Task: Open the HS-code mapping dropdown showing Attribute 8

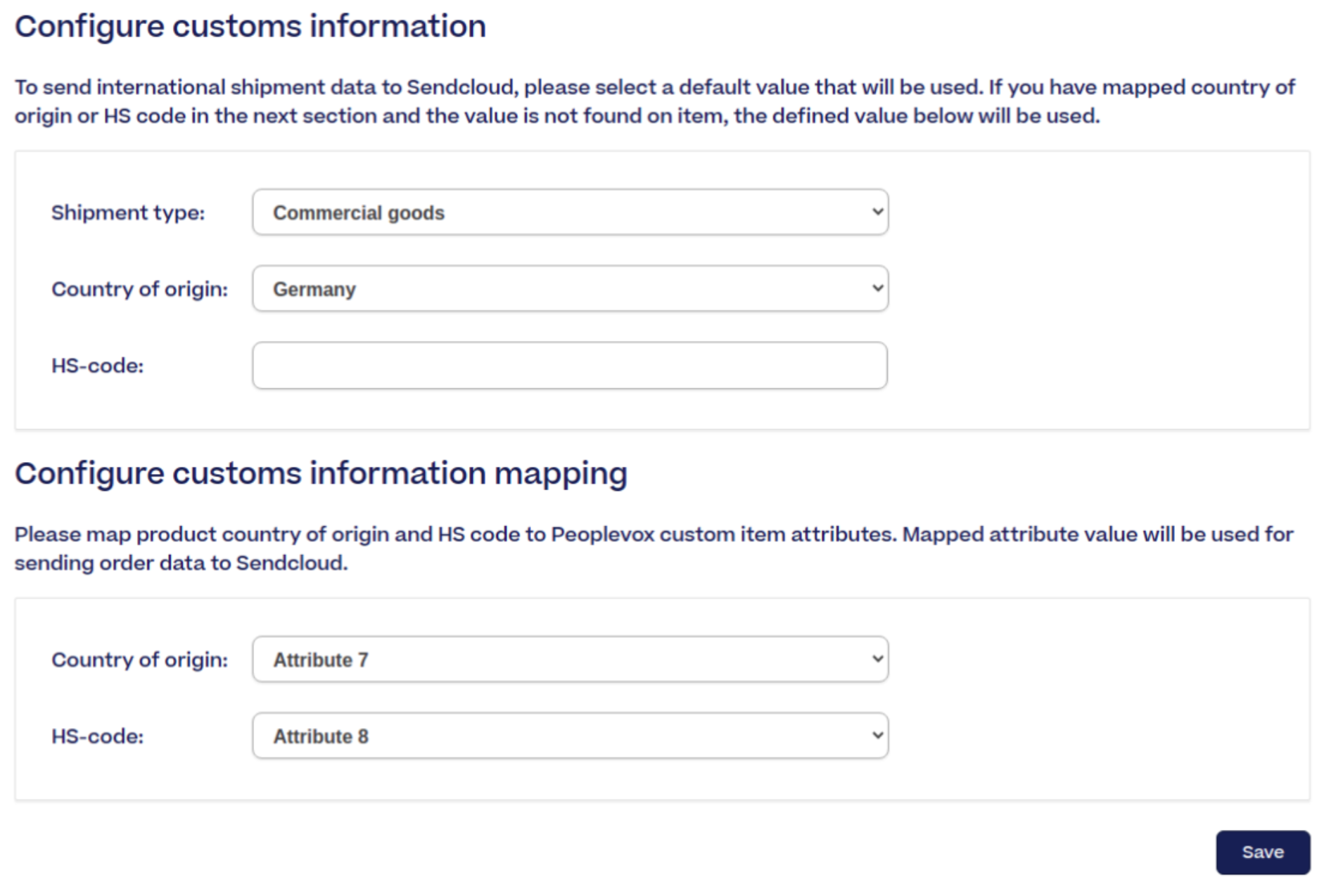Action: click(571, 736)
